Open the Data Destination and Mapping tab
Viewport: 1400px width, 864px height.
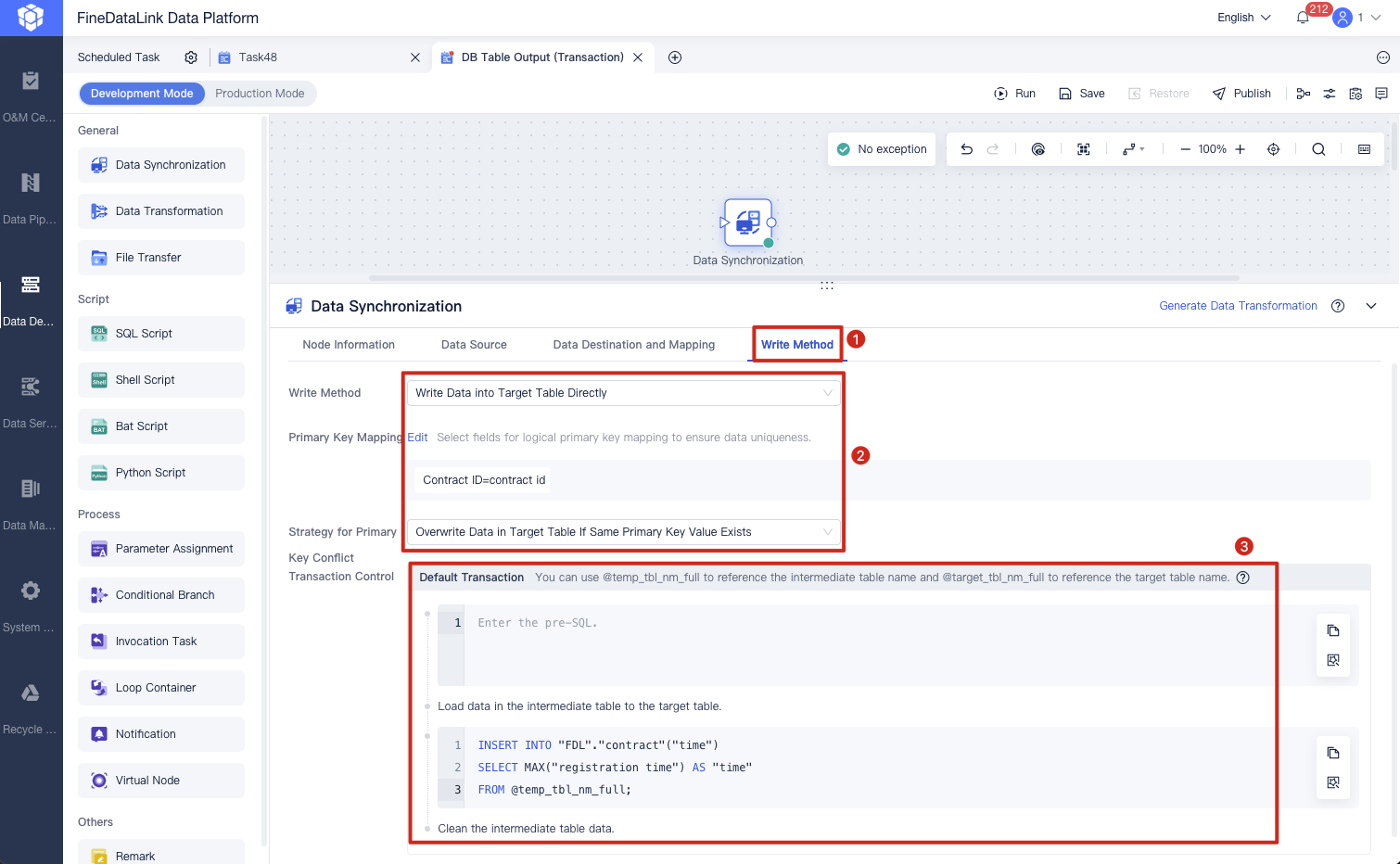tap(634, 345)
